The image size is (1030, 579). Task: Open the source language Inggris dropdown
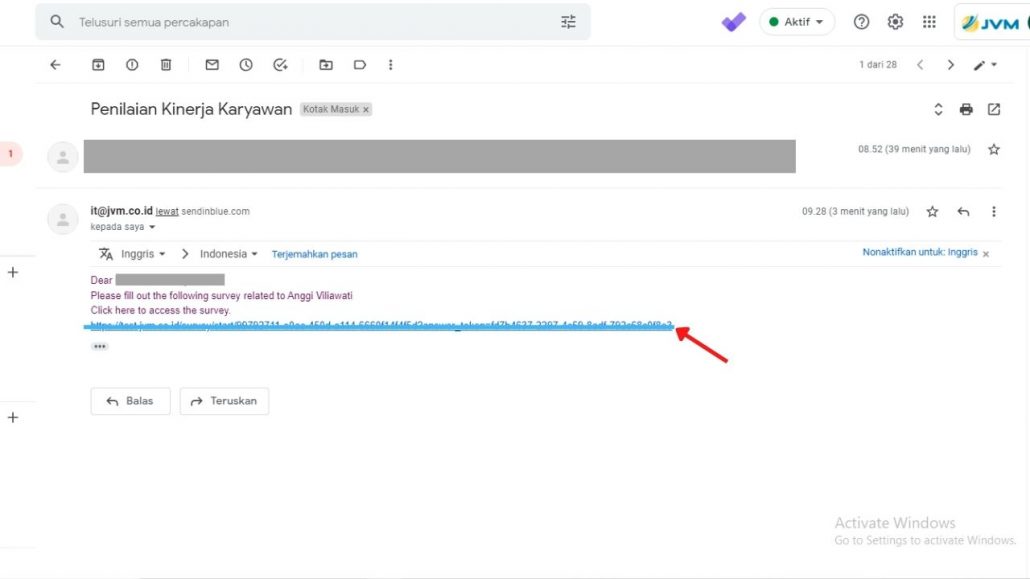pos(143,254)
